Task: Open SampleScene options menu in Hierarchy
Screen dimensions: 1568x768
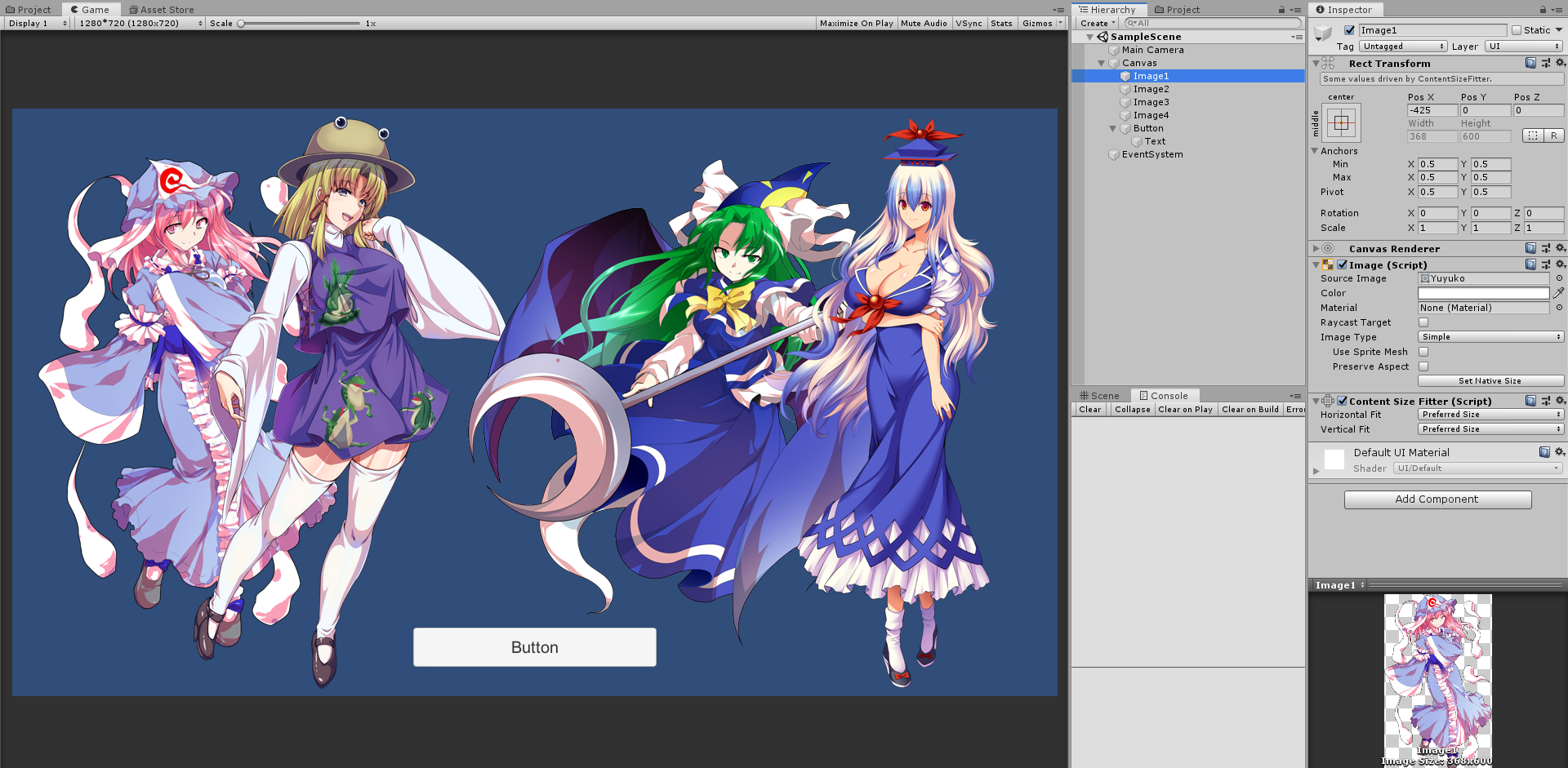Action: [x=1297, y=37]
